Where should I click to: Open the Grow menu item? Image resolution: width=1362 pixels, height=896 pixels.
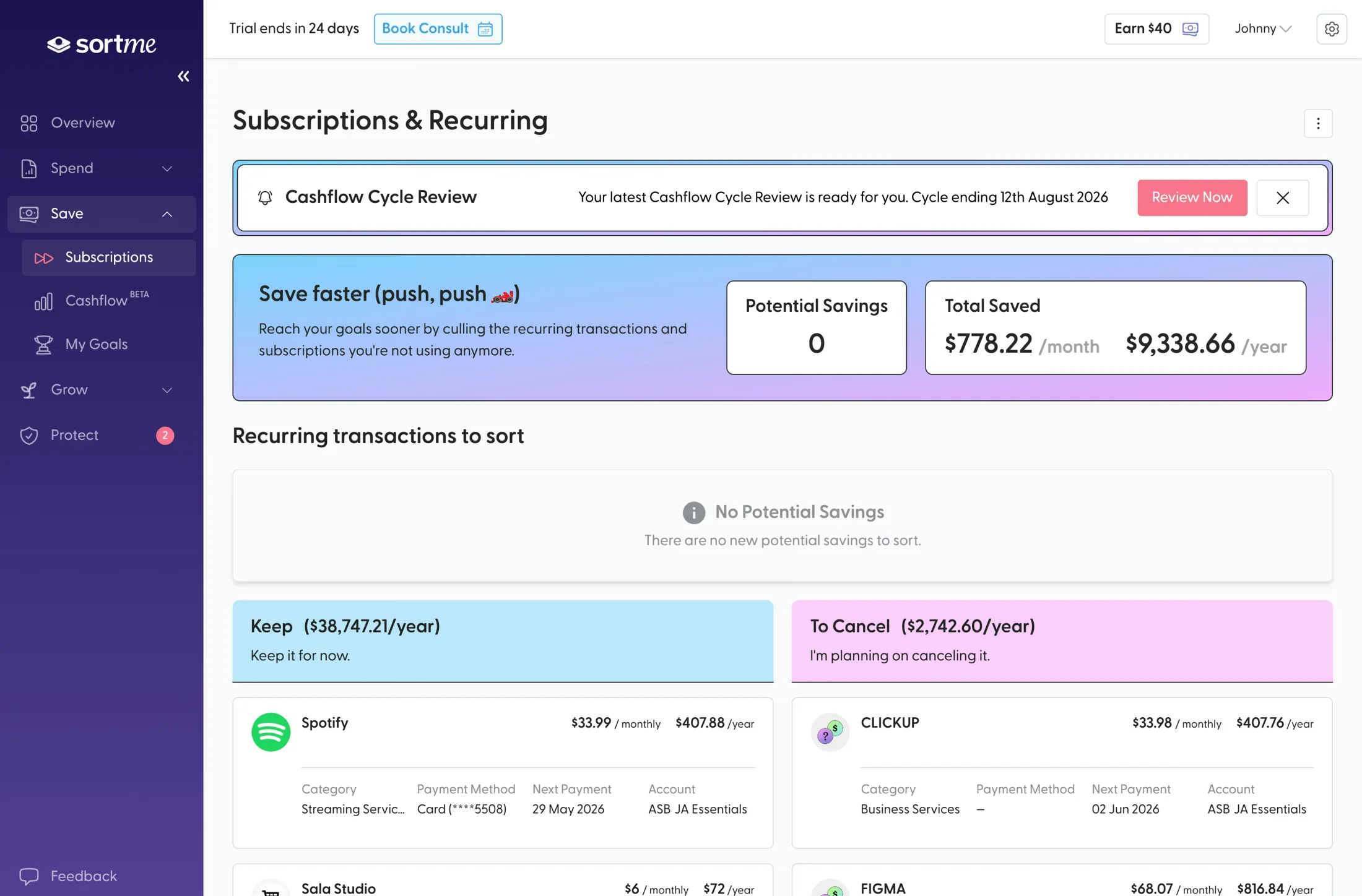coord(102,390)
